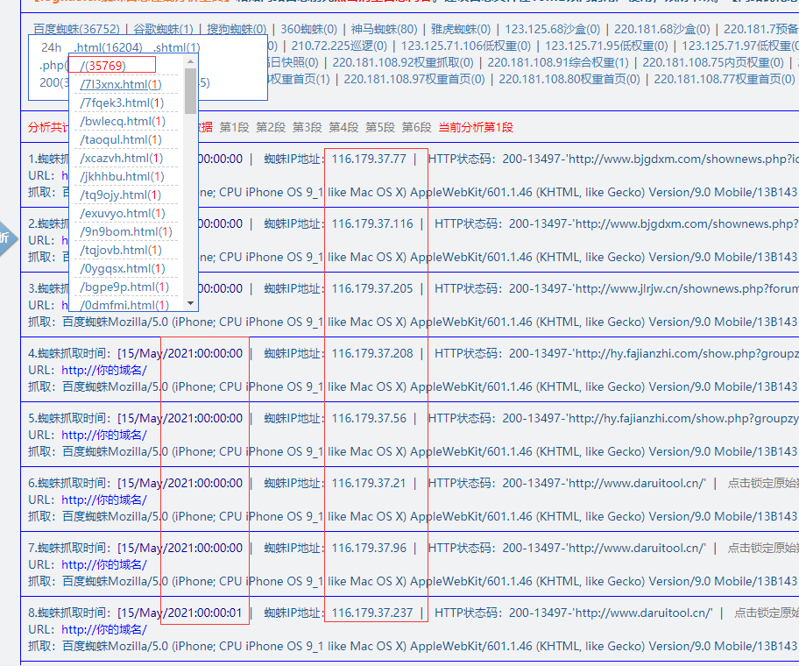Select the 220.181.68沙盒(0) filter

662,29
